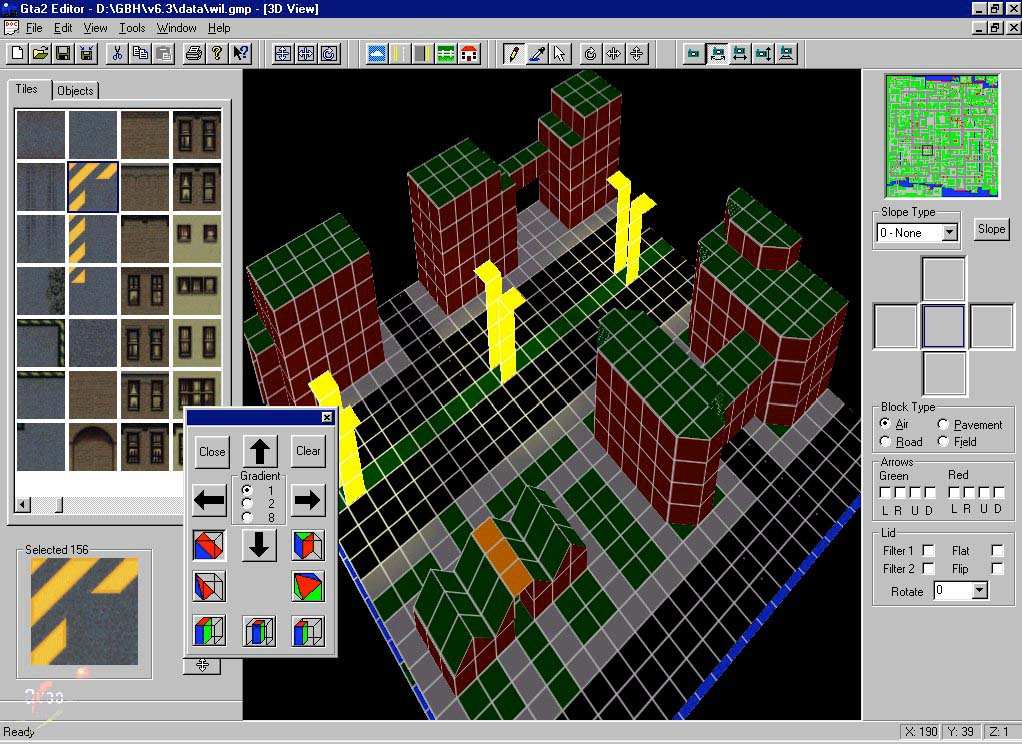Pick the green-top blue-red cube slope icon
Viewport: 1022px width, 744px height.
click(308, 546)
